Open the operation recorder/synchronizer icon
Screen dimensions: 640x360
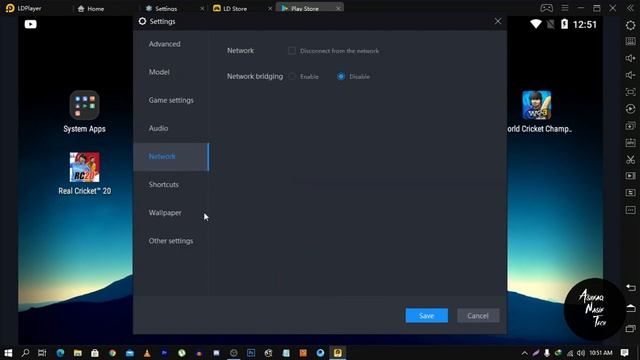click(630, 109)
